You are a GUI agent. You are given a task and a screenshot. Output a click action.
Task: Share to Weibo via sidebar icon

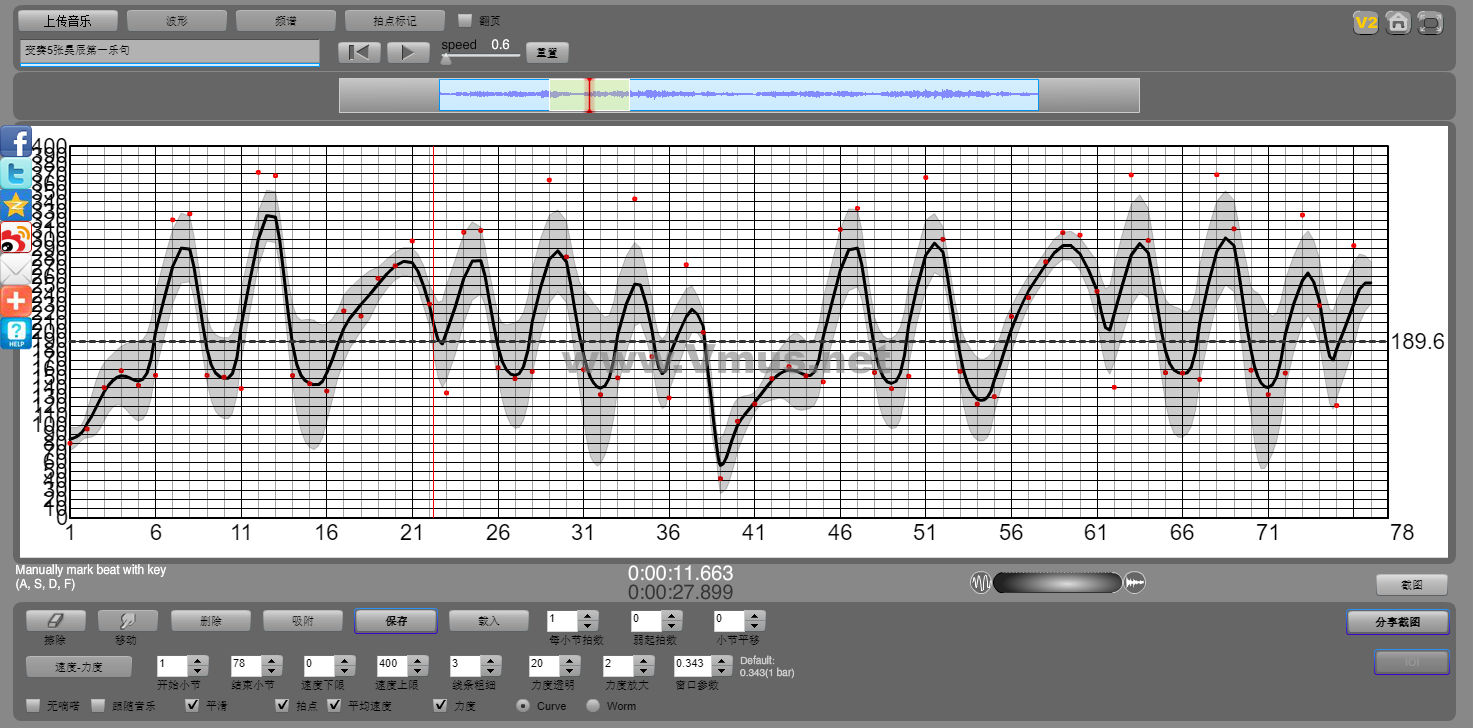(x=16, y=238)
